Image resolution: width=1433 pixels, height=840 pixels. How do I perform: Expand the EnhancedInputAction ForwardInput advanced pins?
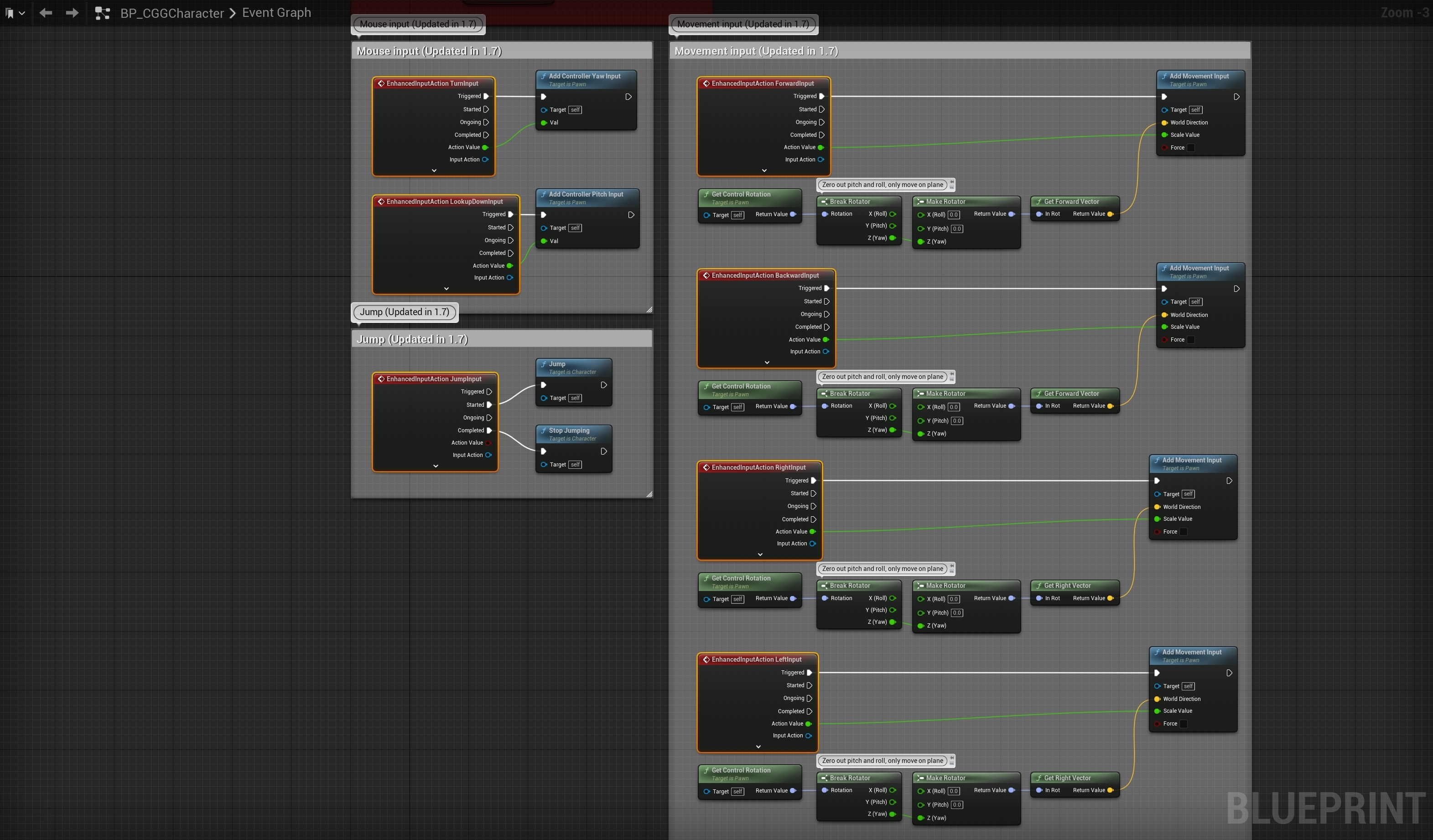(763, 171)
